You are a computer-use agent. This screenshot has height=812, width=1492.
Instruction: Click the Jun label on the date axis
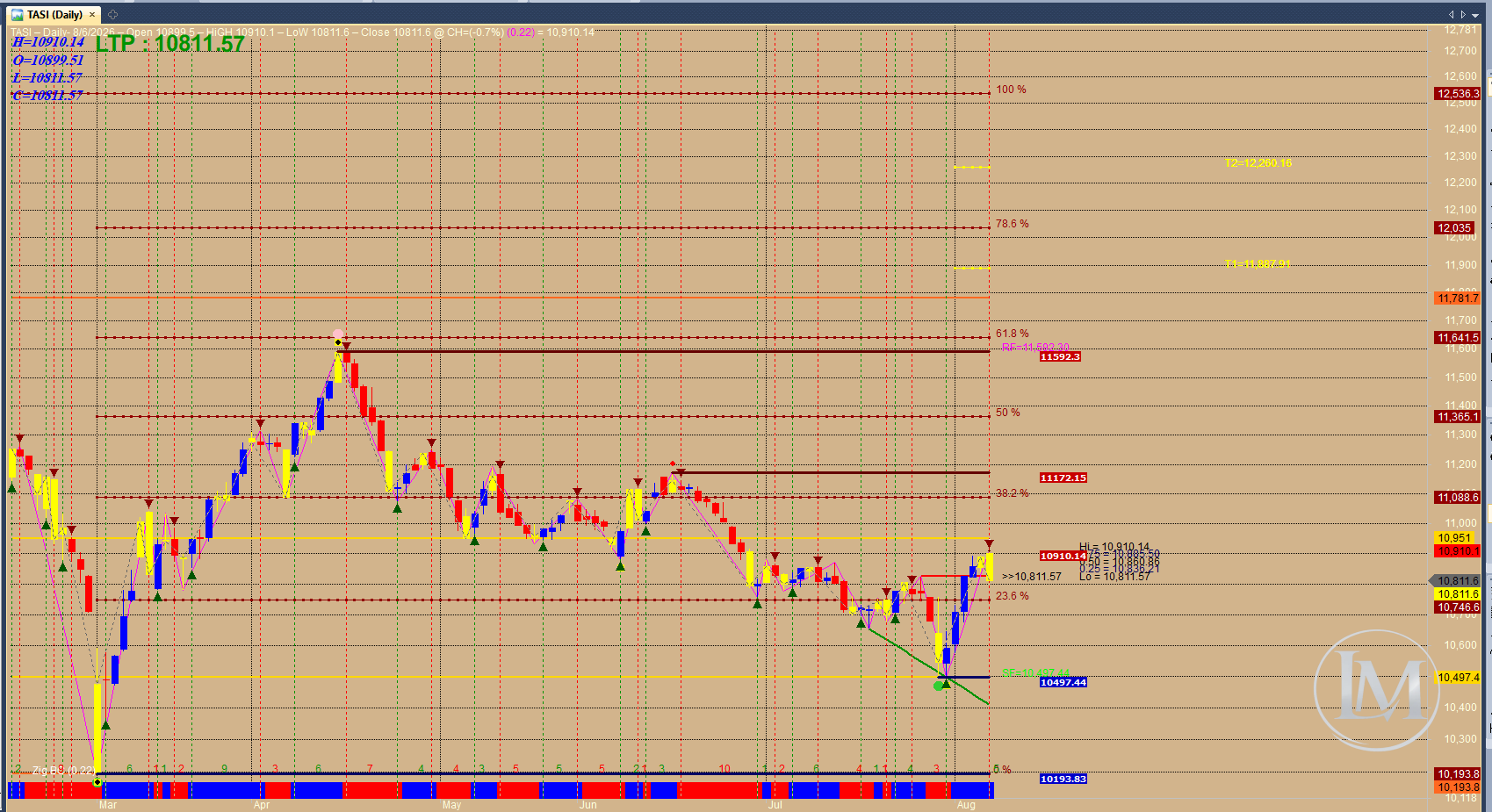pyautogui.click(x=588, y=805)
